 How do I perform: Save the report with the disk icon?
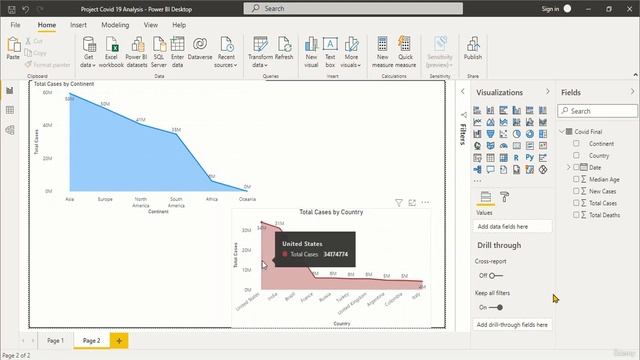coord(12,9)
